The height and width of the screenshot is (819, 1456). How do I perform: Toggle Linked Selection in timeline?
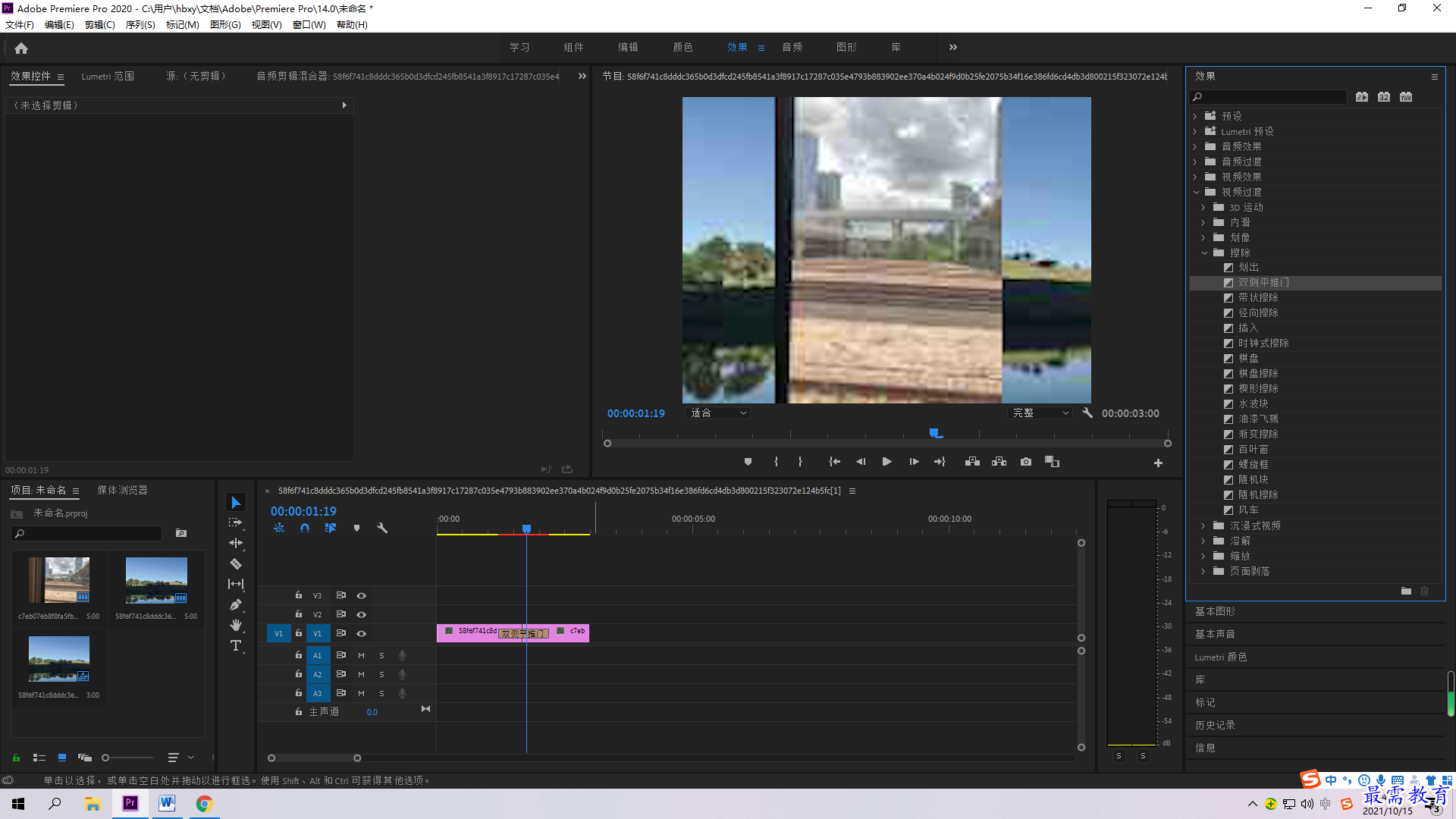[x=331, y=528]
